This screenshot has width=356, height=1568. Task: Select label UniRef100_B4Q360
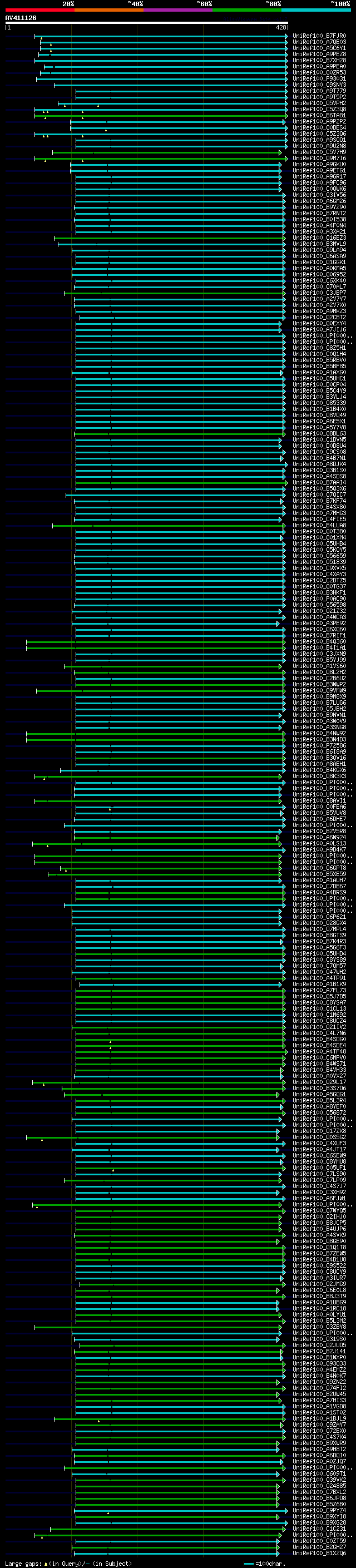click(x=319, y=641)
